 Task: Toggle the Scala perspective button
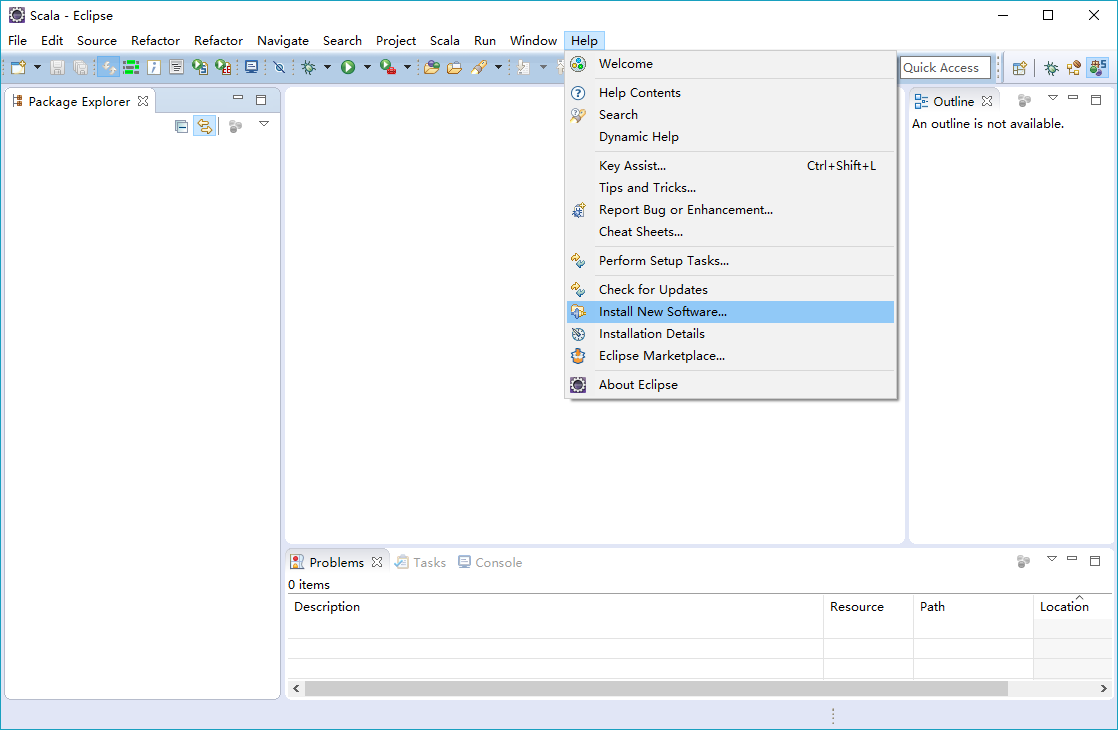[x=1098, y=68]
